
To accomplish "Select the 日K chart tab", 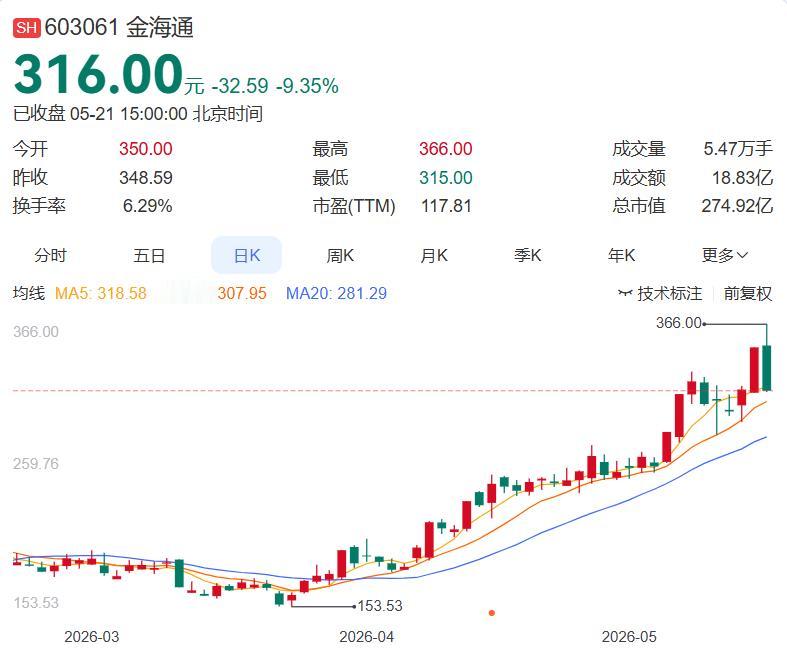I will [x=246, y=255].
